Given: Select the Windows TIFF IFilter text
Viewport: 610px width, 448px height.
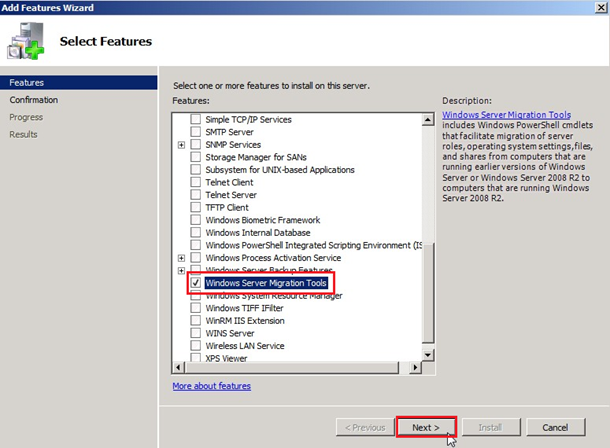Looking at the screenshot, I should [x=244, y=308].
